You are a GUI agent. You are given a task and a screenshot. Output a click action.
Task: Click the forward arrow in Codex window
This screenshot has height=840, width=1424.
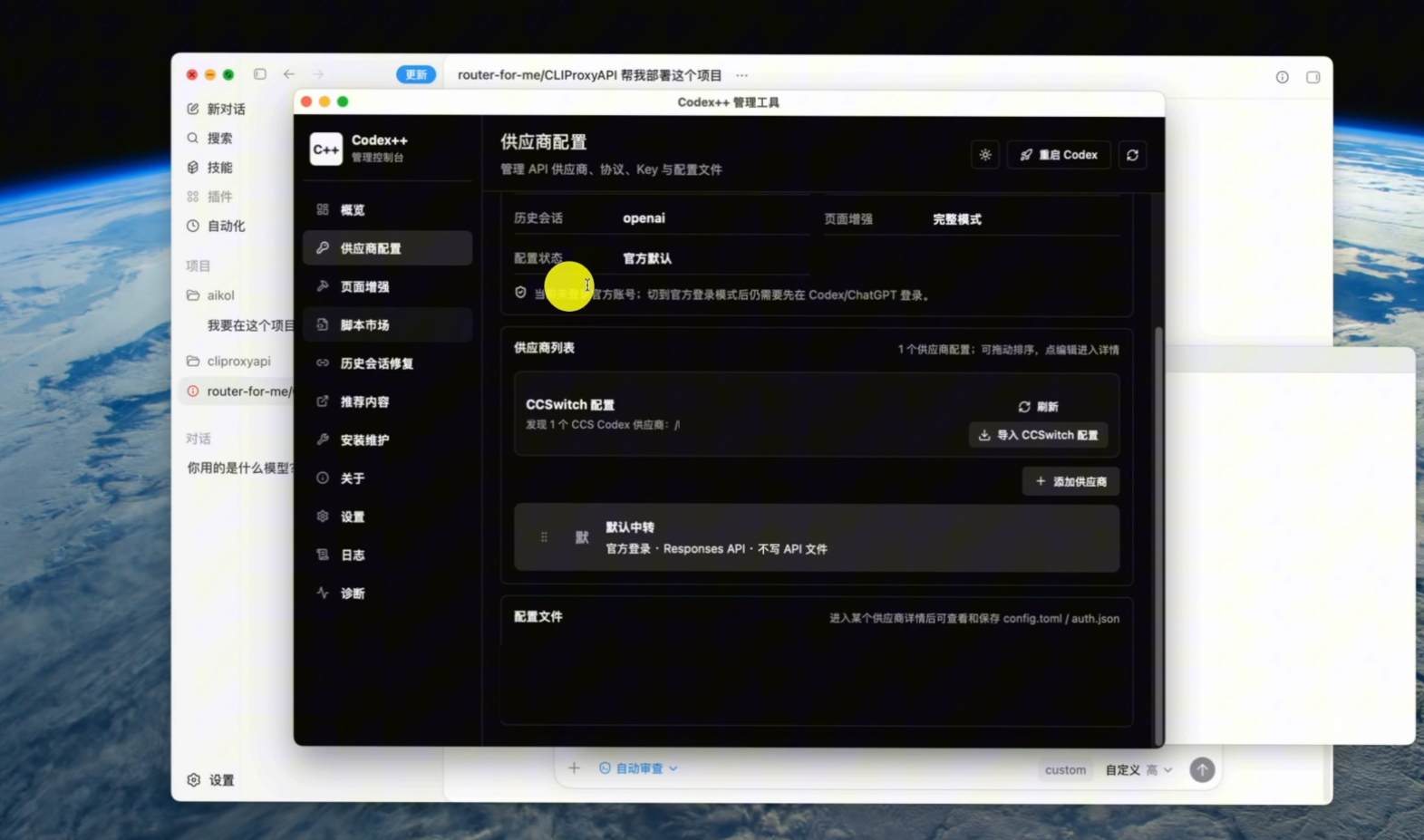318,74
